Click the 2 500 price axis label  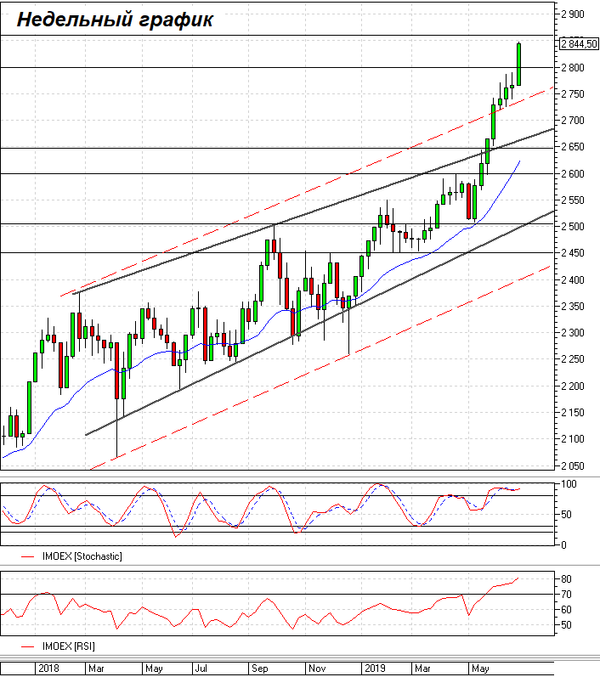(x=572, y=227)
